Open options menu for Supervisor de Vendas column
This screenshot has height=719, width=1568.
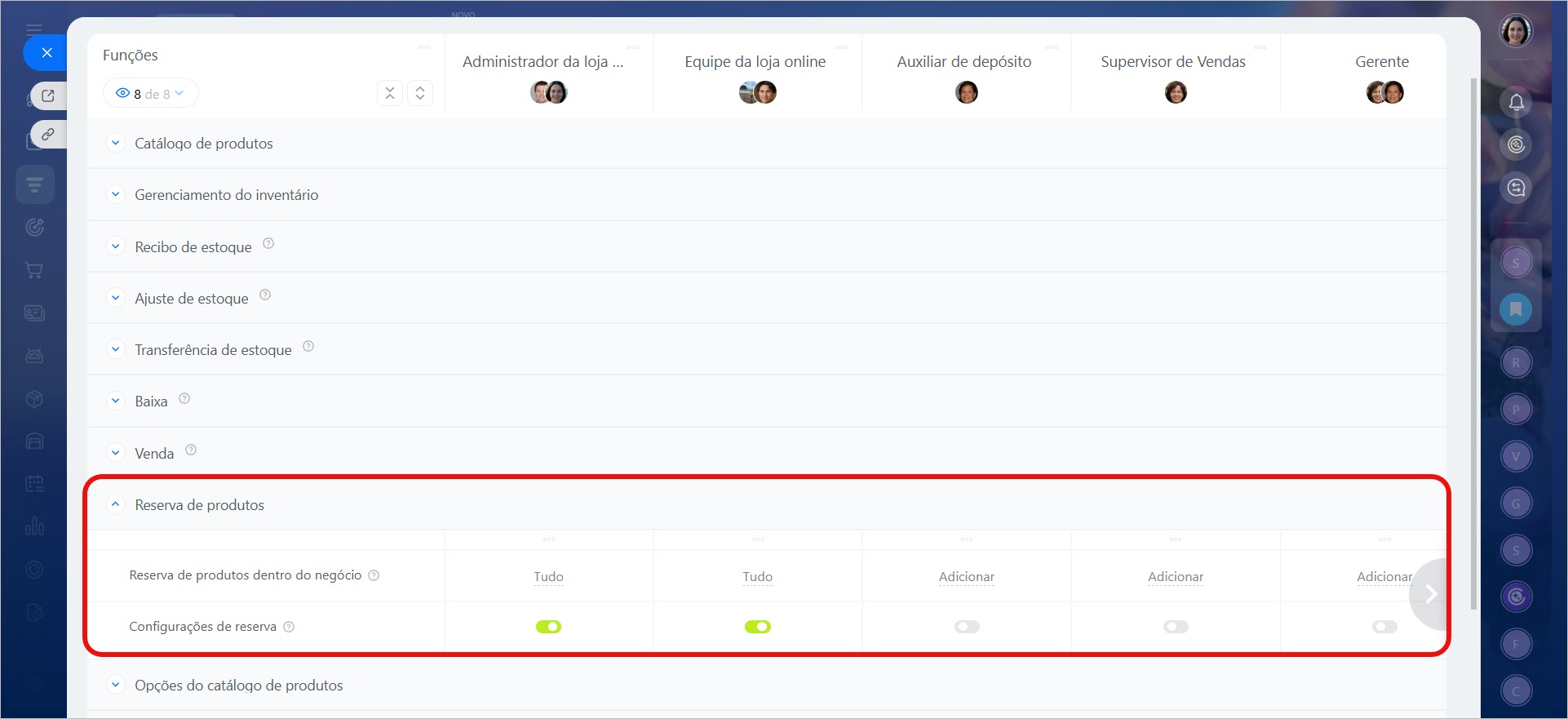(x=1260, y=47)
